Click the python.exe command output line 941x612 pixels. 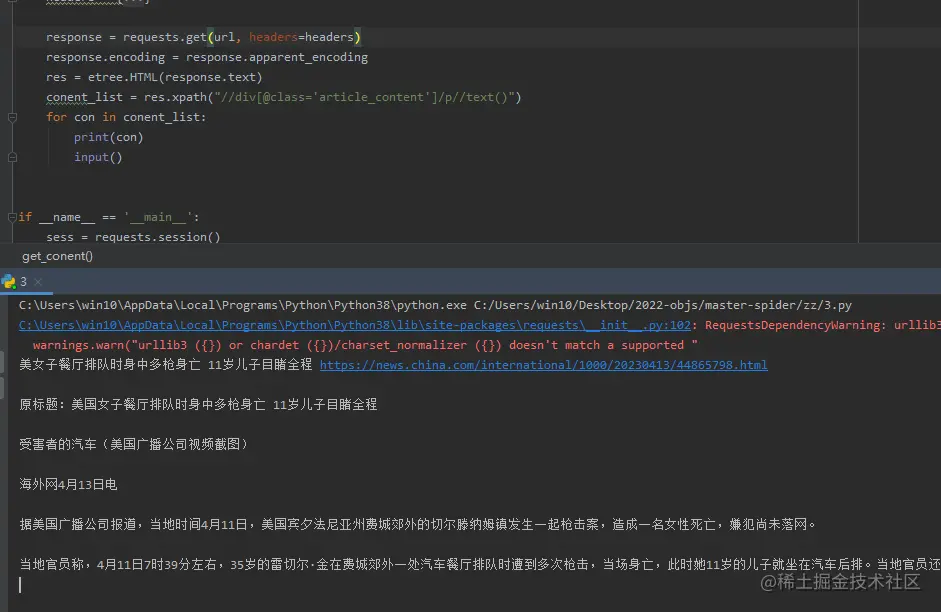pyautogui.click(x=435, y=305)
